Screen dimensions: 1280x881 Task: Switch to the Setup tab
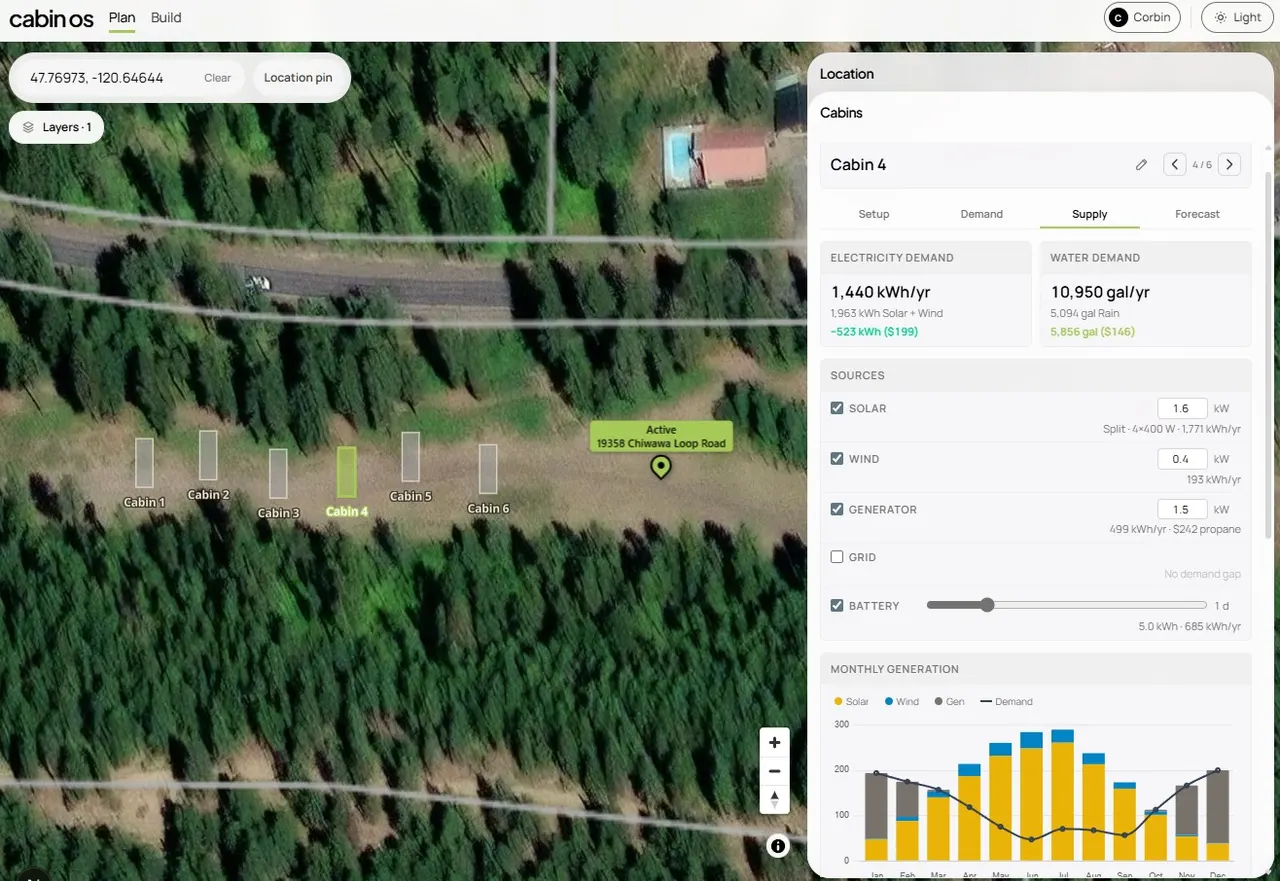[x=873, y=214]
